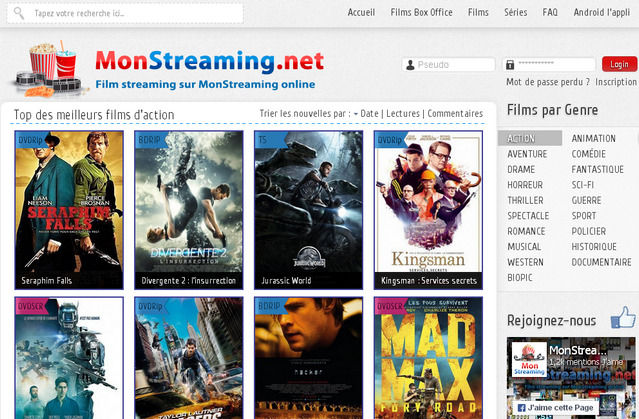Select the BIOPIC genre
Image resolution: width=639 pixels, height=419 pixels.
pos(520,278)
